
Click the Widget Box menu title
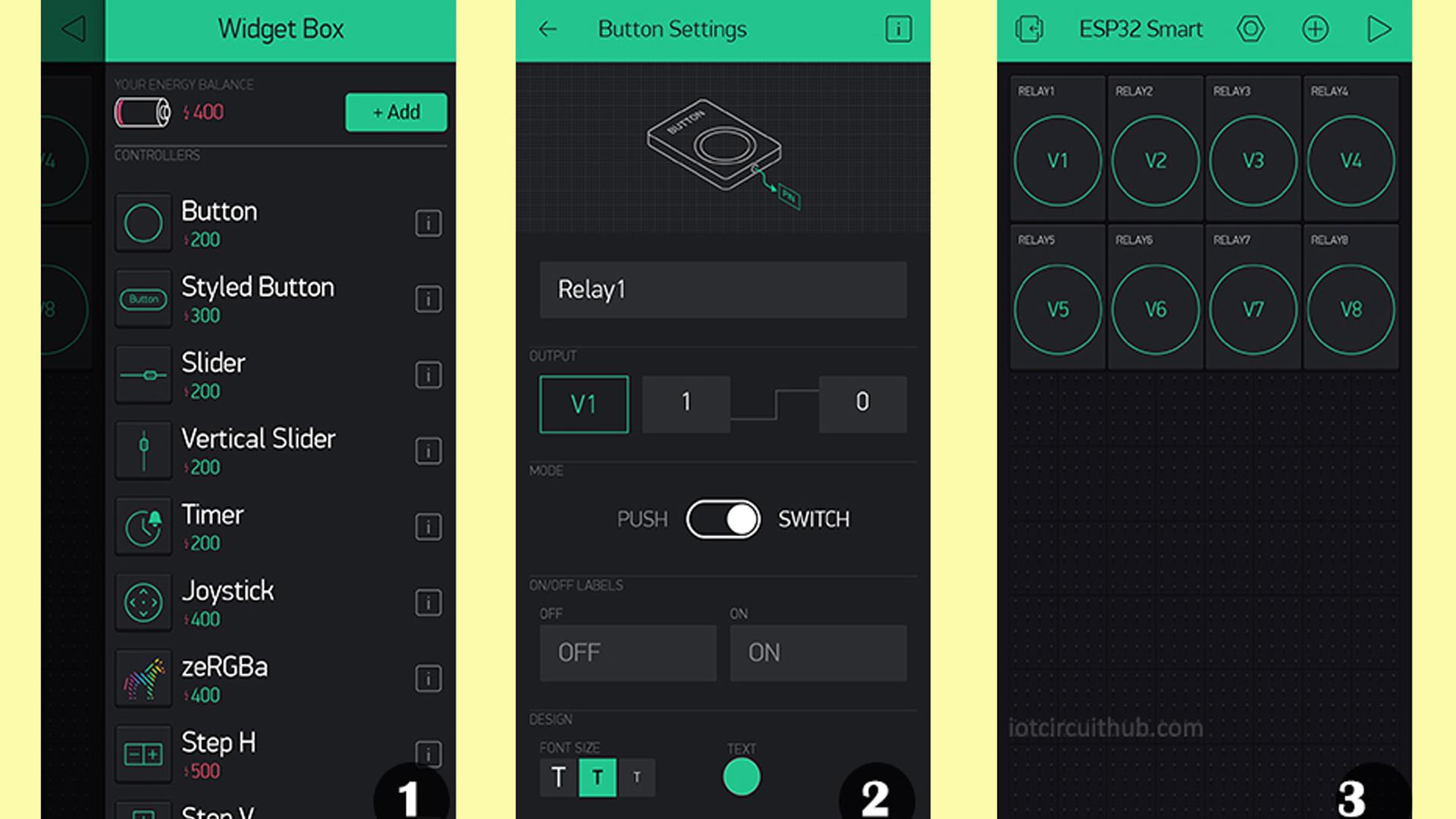click(283, 28)
